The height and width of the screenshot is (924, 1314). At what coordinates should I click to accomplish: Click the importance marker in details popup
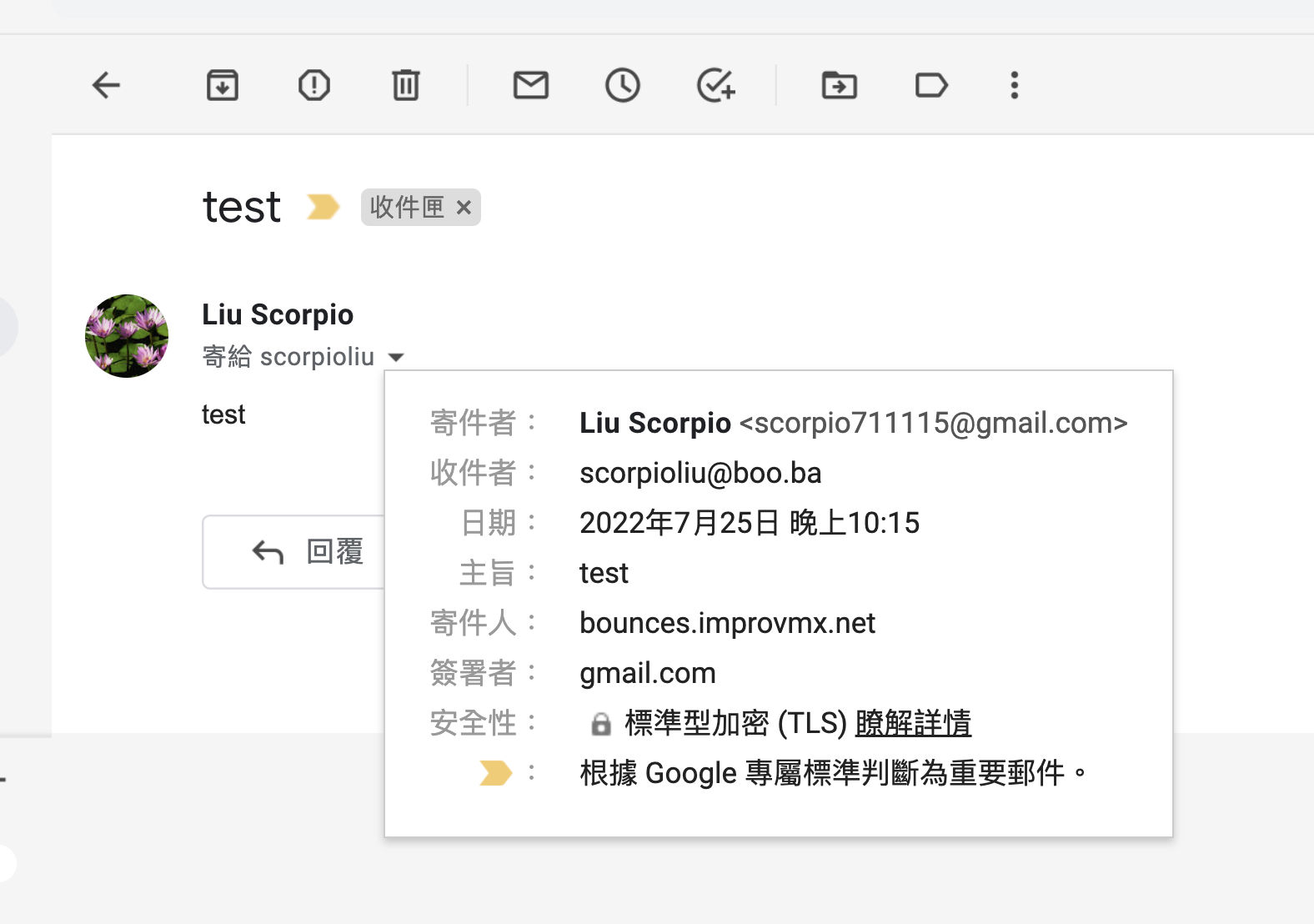click(x=495, y=773)
